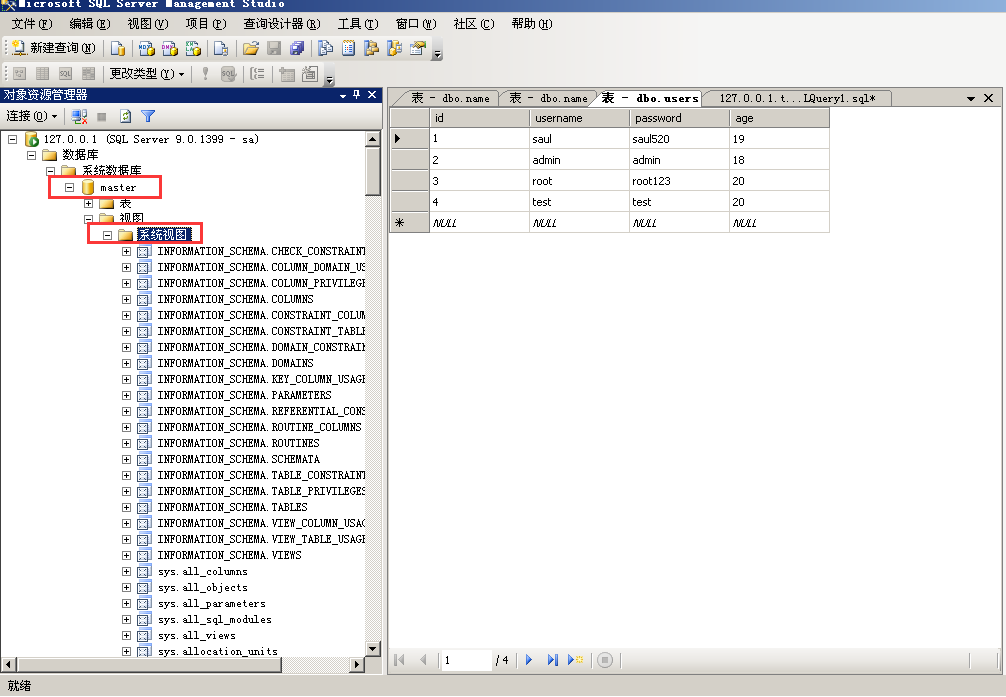The height and width of the screenshot is (697, 1006).
Task: Click the Filter funnel icon
Action: 148,116
